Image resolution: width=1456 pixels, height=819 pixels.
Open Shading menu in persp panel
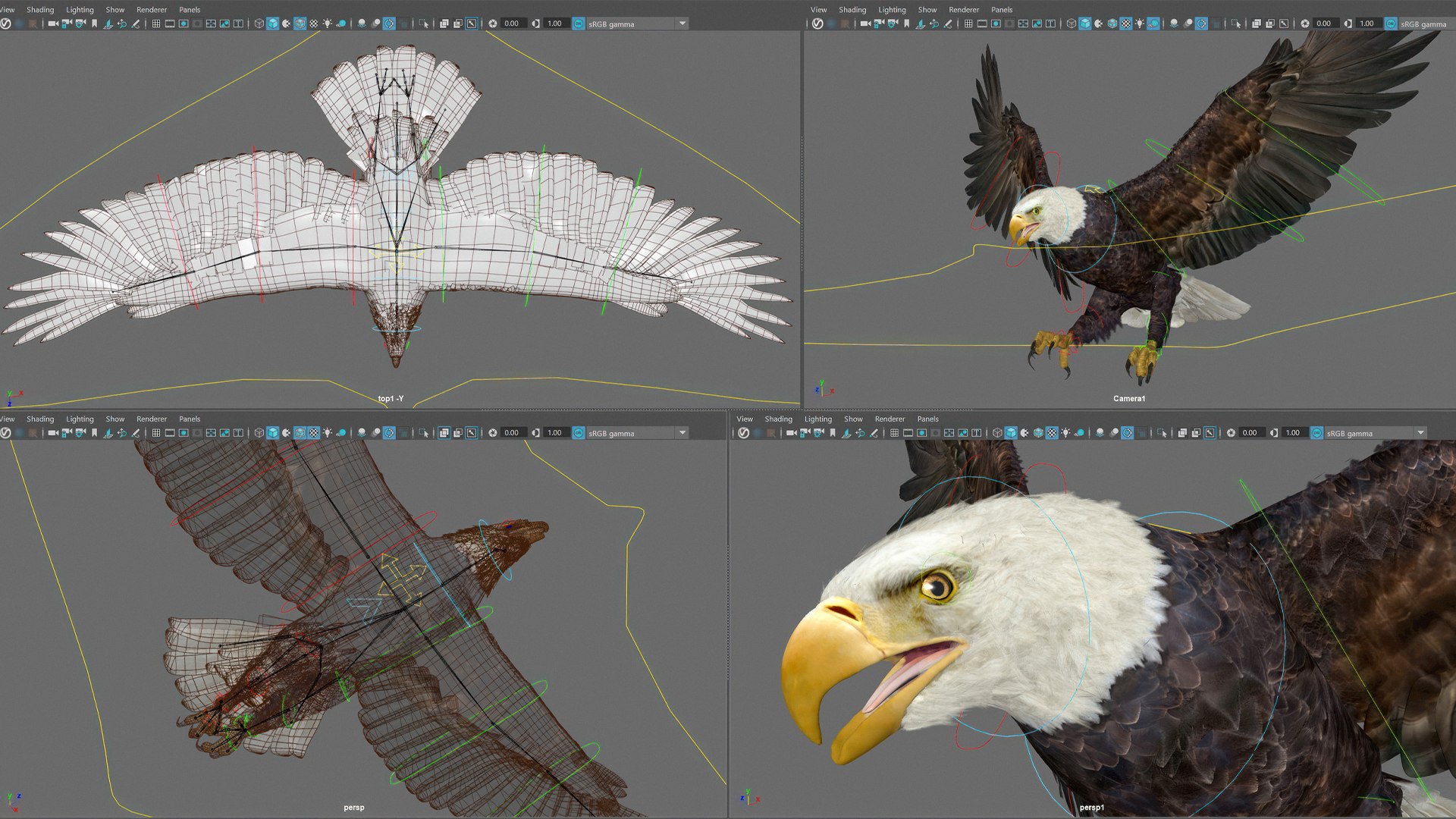pyautogui.click(x=40, y=419)
